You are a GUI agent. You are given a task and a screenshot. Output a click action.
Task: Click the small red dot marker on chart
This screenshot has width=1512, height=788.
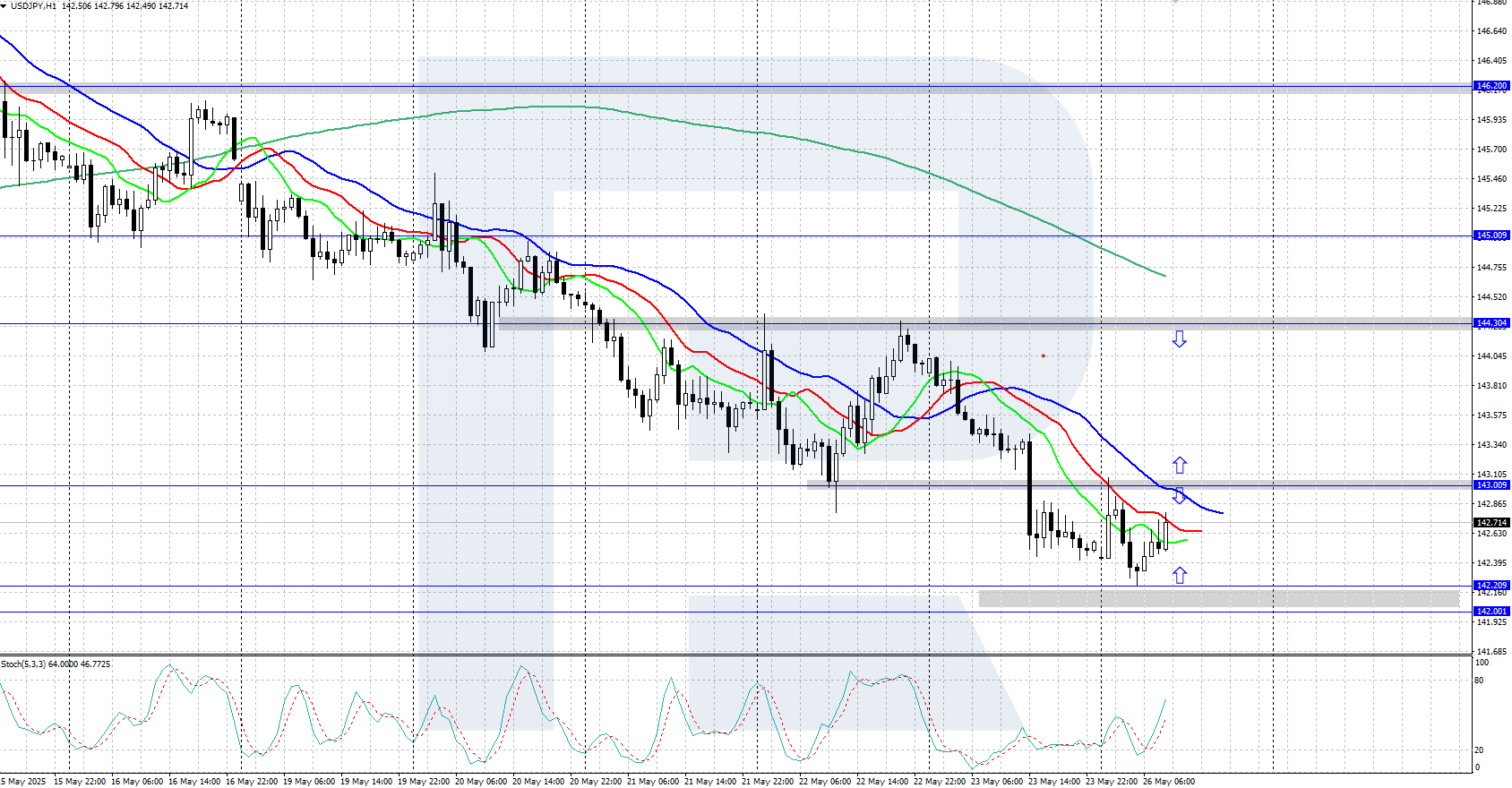tap(1044, 355)
